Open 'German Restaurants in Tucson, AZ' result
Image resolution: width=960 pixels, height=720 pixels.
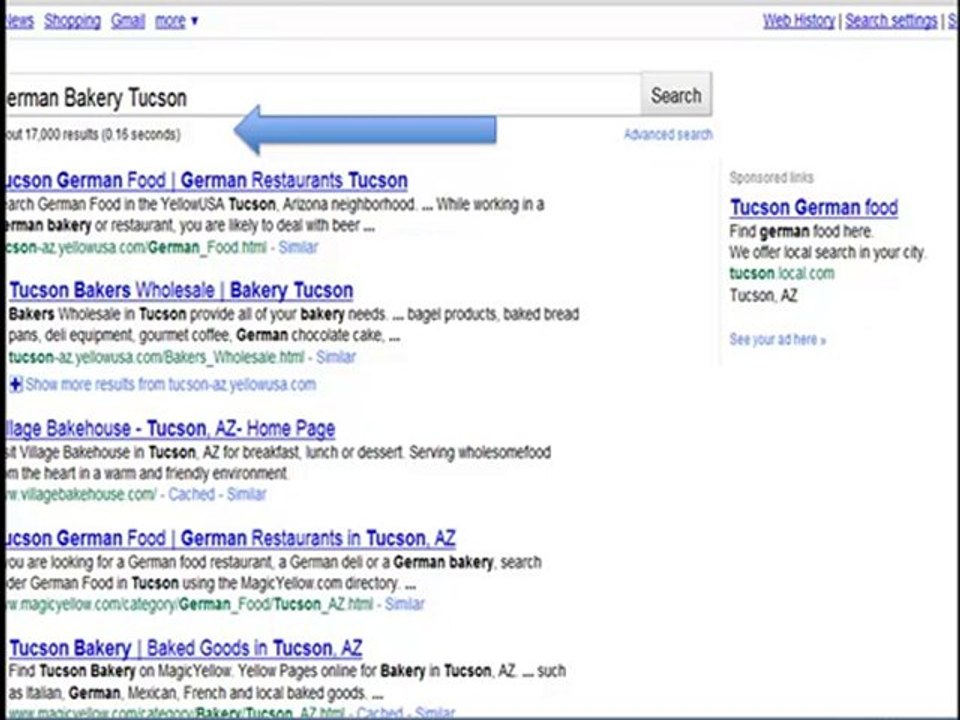tap(230, 538)
